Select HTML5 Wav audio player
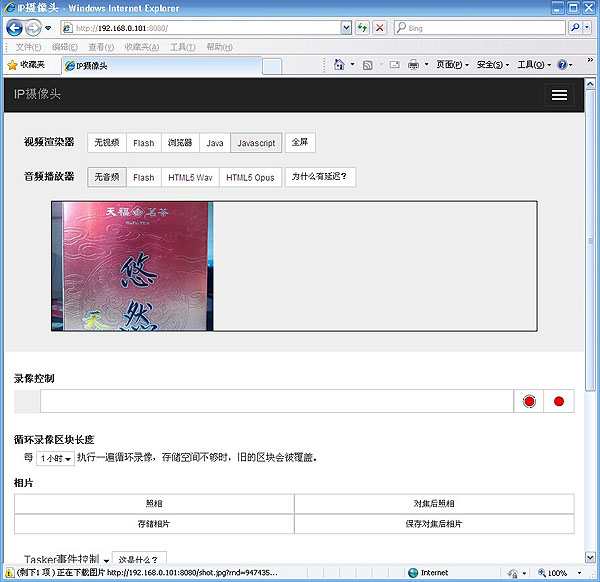This screenshot has height=582, width=600. point(190,177)
